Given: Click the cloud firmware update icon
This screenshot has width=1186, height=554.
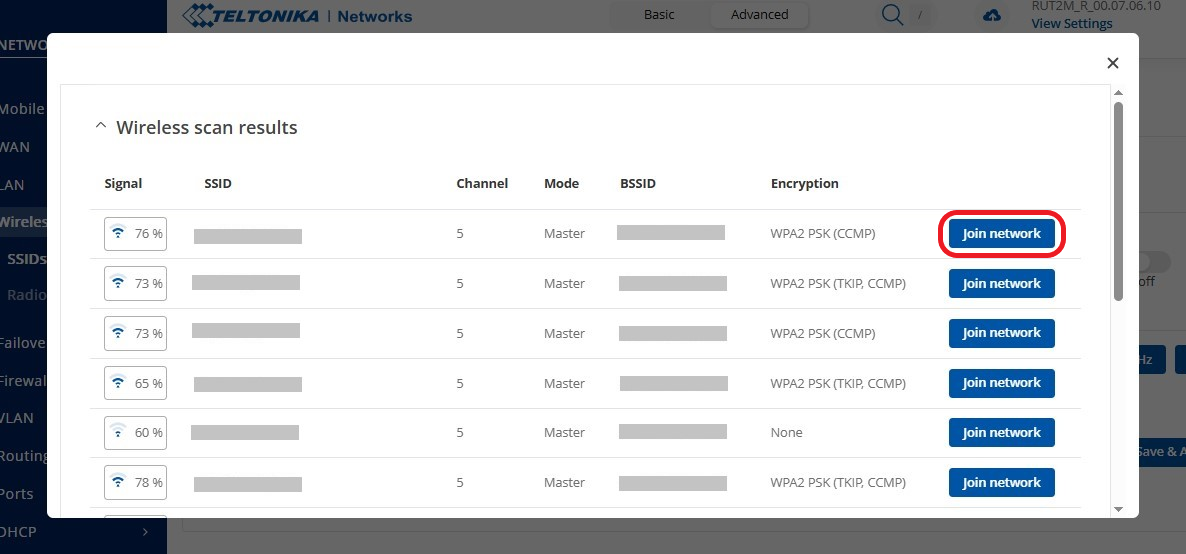Looking at the screenshot, I should click(x=992, y=16).
